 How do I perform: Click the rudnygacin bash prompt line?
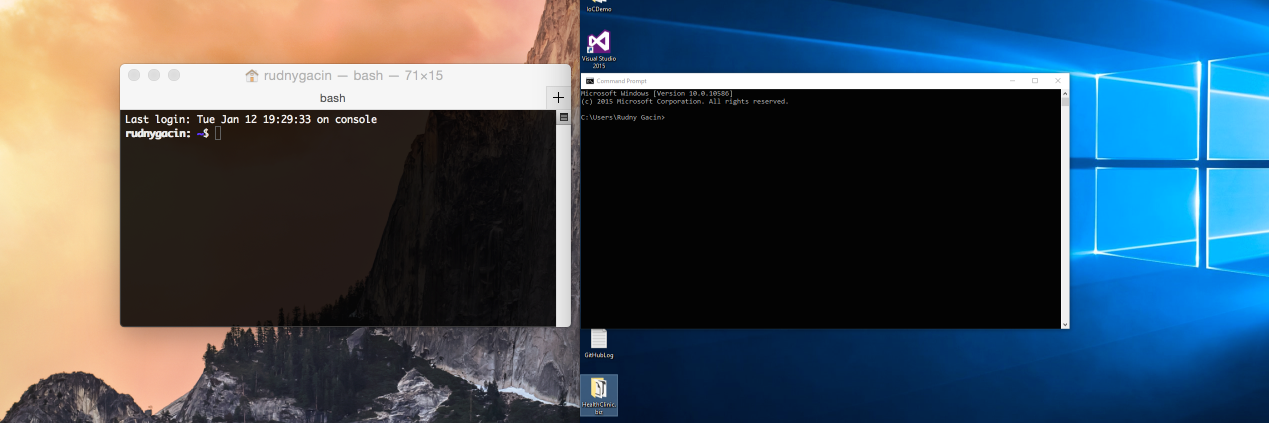[173, 133]
